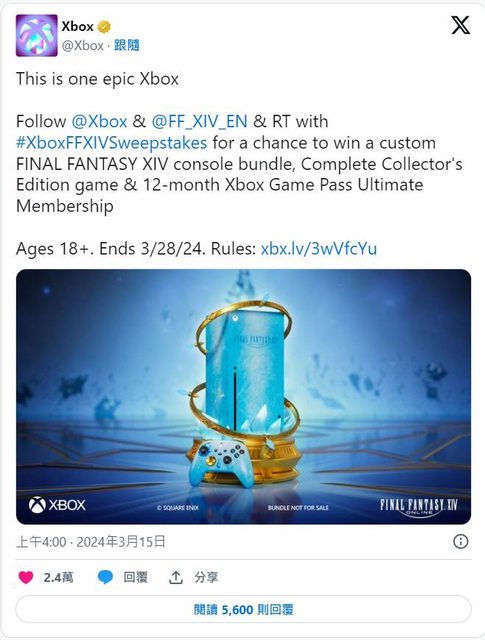Click the 回覆 reply label
This screenshot has height=640, width=485.
136,577
